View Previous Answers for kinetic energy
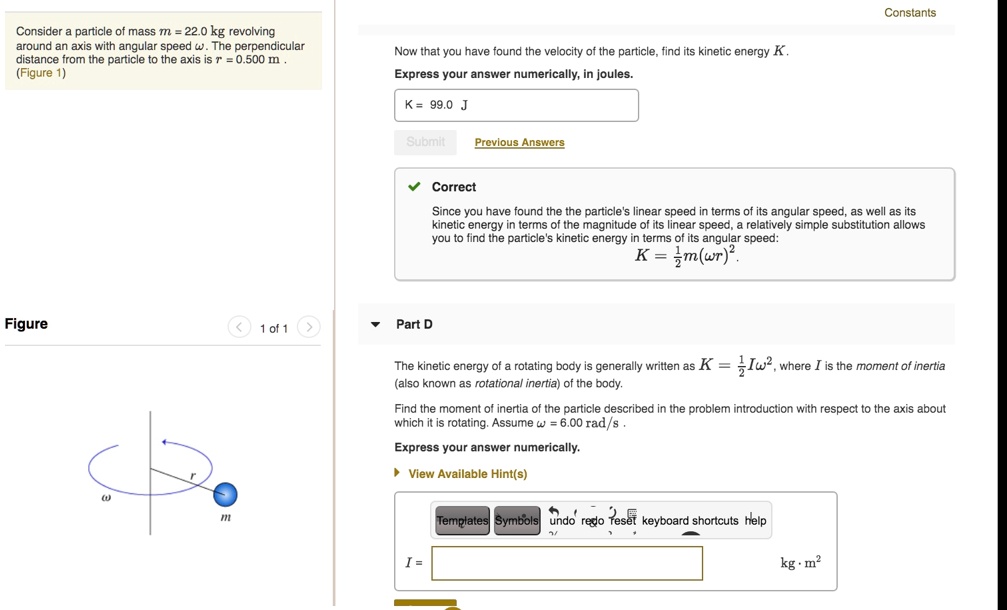This screenshot has height=610, width=1007. [x=519, y=142]
